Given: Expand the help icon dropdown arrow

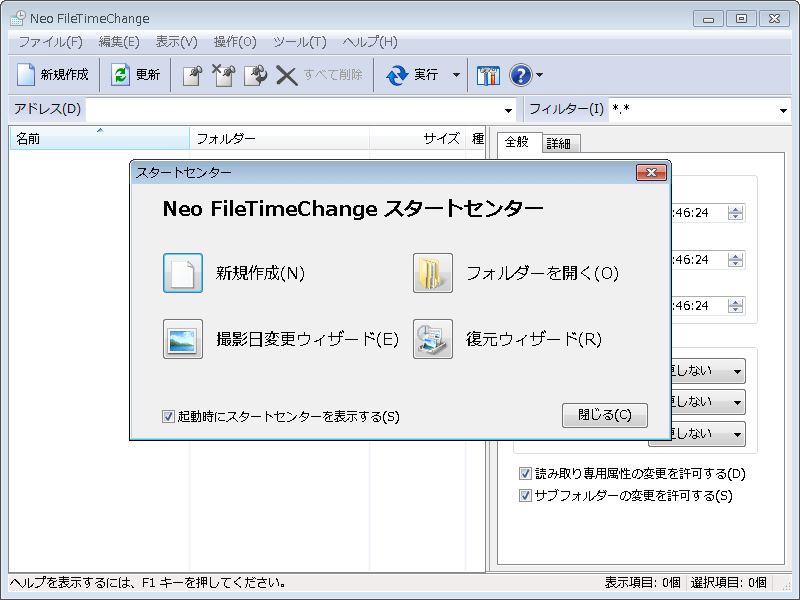Looking at the screenshot, I should [539, 75].
